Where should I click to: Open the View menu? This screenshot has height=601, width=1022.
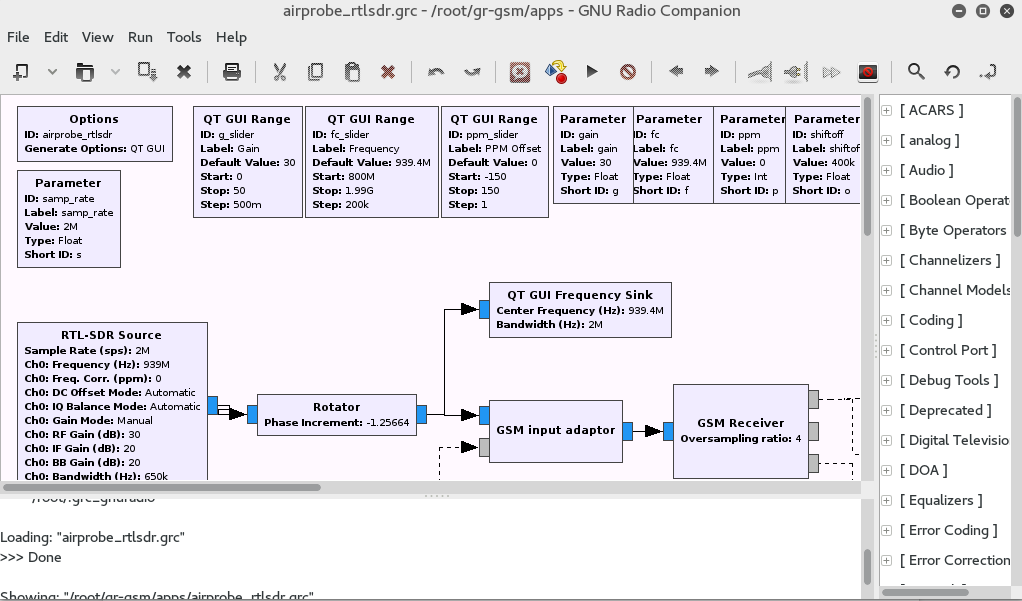click(98, 37)
